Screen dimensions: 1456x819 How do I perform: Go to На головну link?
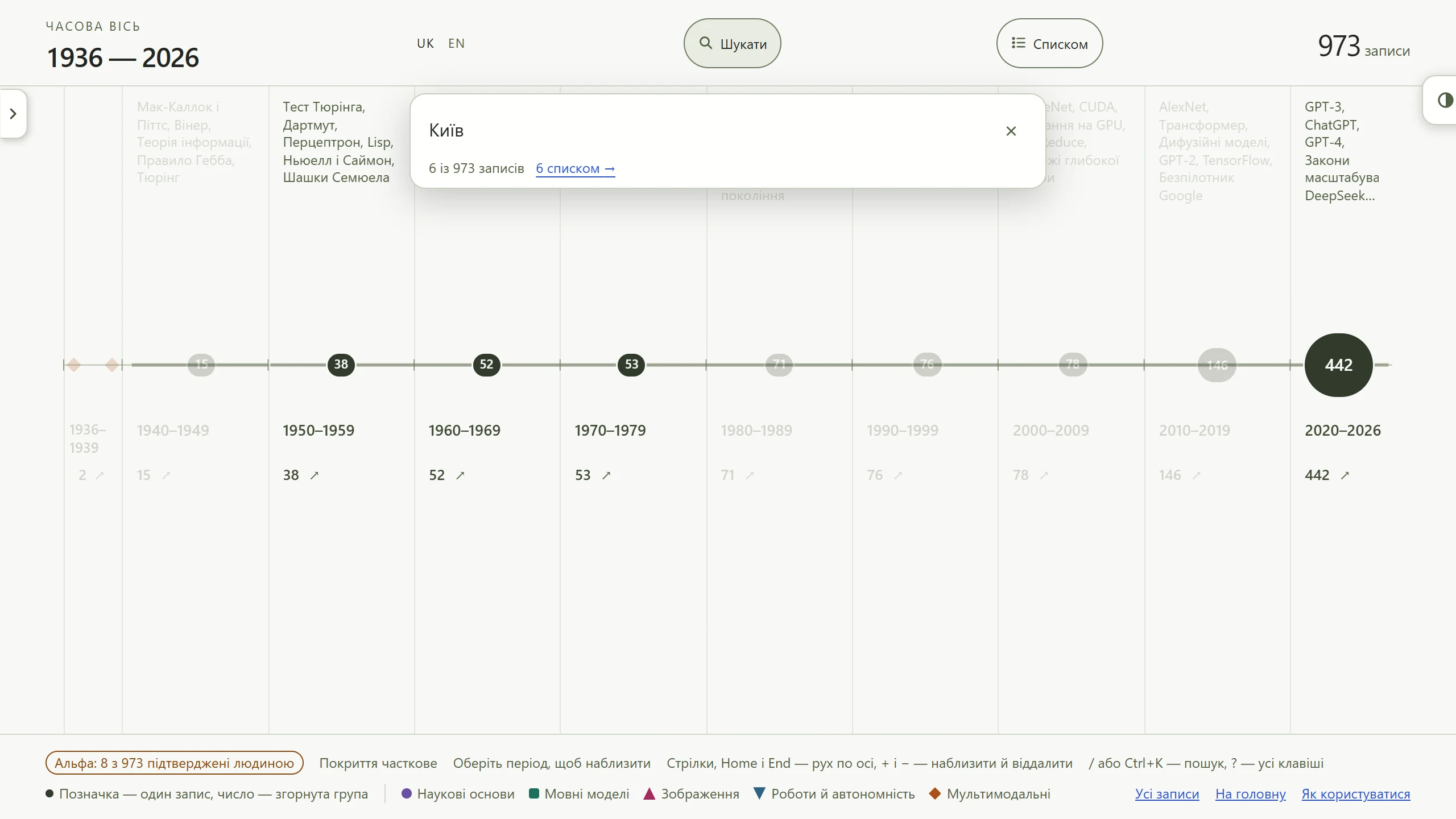pyautogui.click(x=1251, y=794)
